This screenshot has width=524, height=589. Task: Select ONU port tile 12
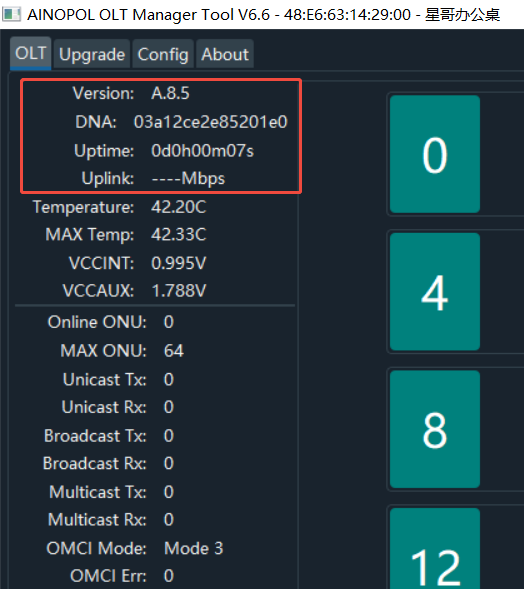[435, 548]
